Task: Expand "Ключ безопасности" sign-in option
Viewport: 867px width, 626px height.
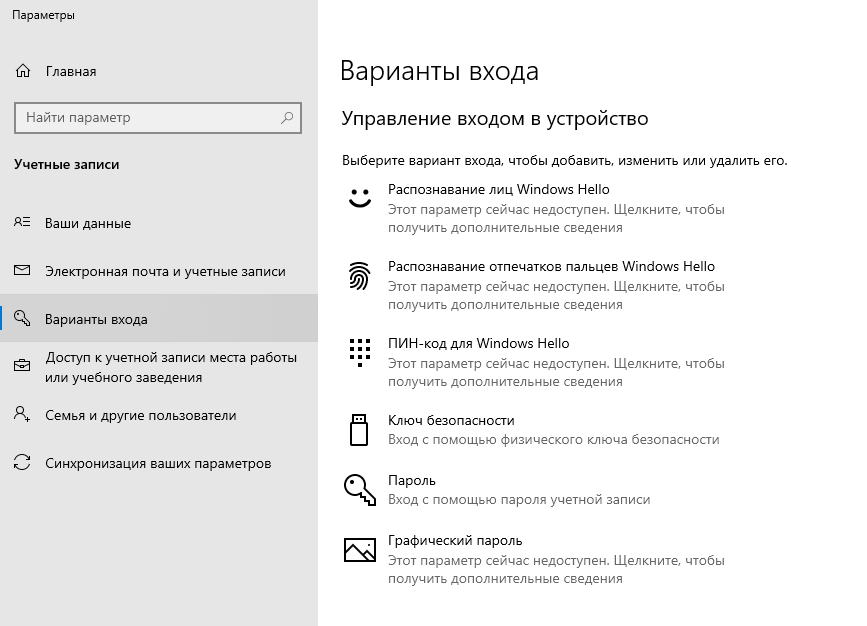Action: tap(534, 430)
